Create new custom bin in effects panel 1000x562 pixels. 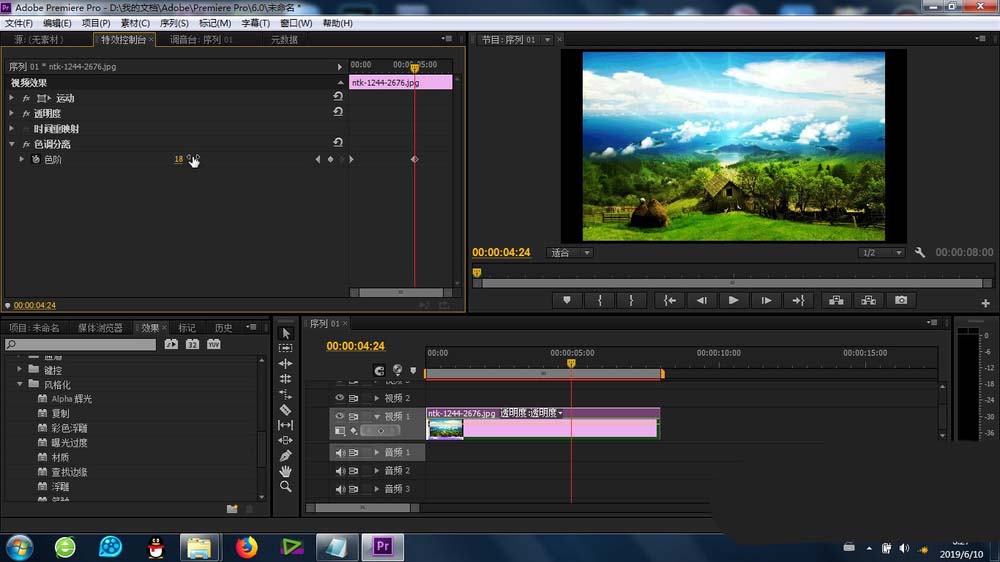click(232, 509)
